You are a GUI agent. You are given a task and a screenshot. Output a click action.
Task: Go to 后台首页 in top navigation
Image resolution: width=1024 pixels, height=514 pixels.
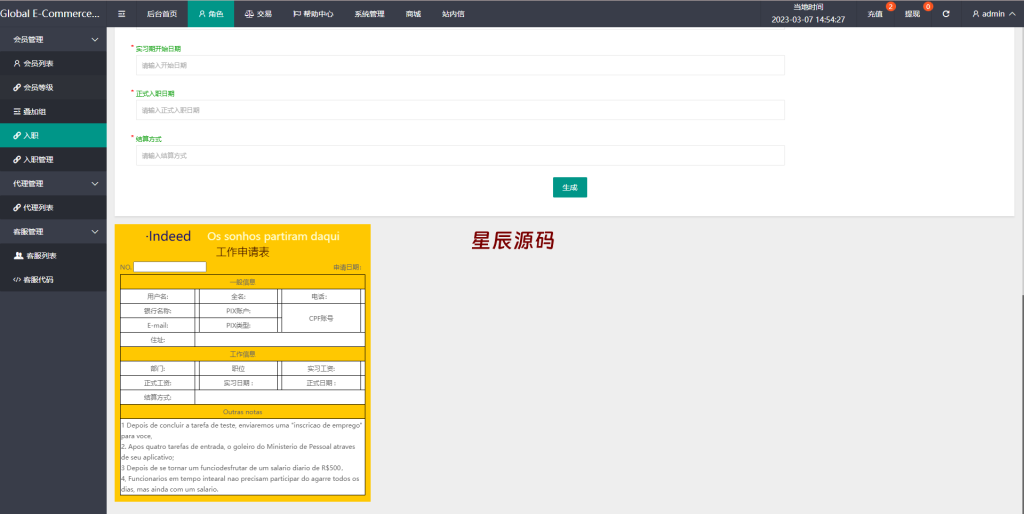pyautogui.click(x=162, y=14)
